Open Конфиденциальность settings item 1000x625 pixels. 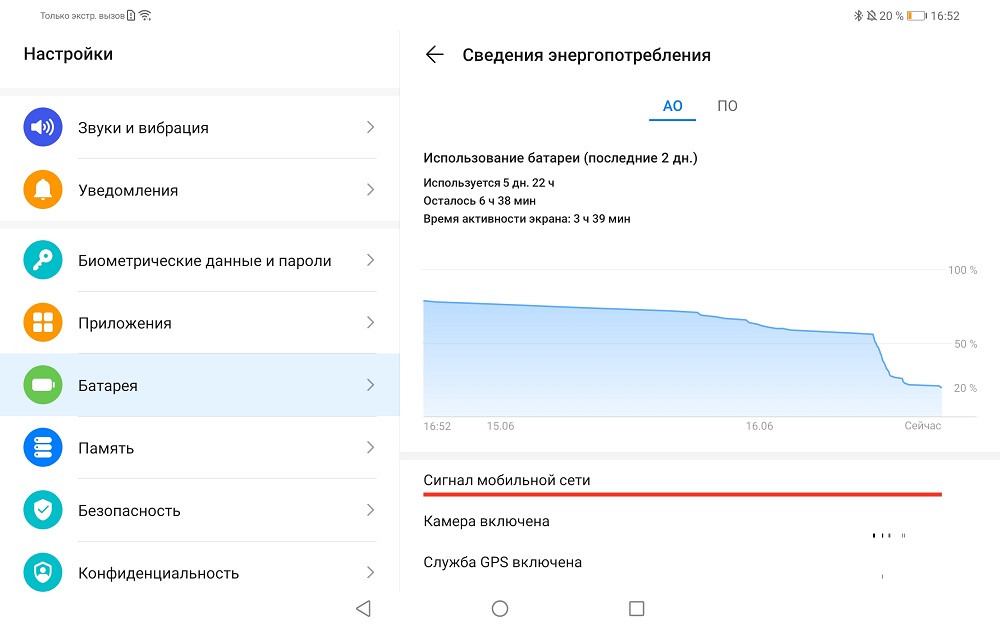[x=200, y=573]
